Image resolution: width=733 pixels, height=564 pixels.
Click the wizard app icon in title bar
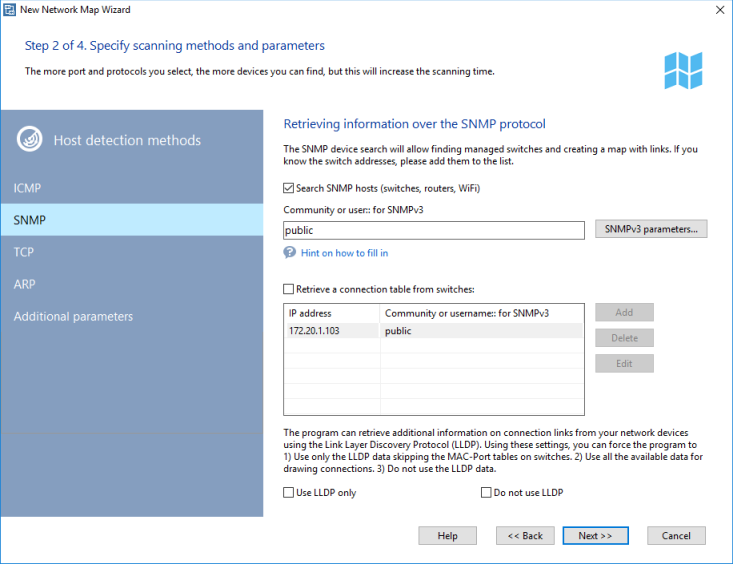[10, 10]
